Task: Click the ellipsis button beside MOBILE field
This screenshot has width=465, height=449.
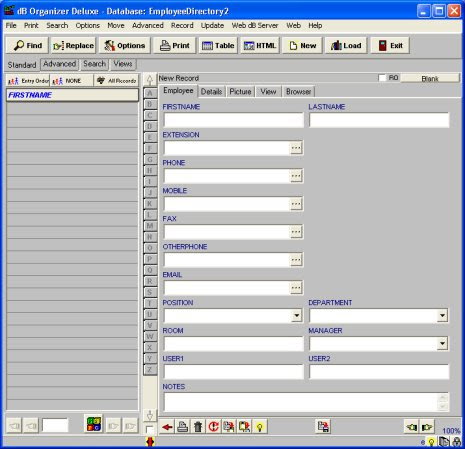Action: point(296,204)
